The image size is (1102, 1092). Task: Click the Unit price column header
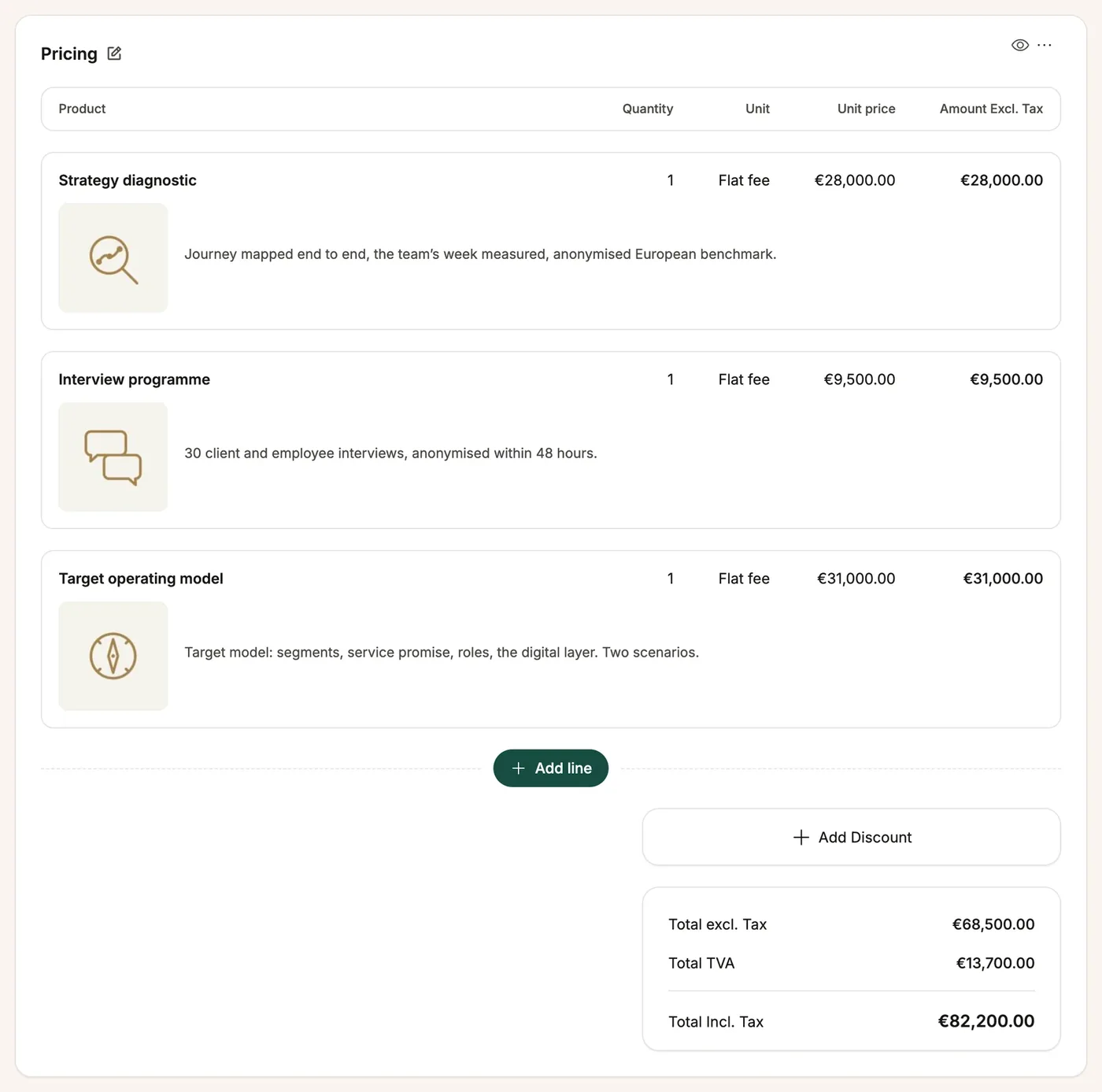(866, 109)
